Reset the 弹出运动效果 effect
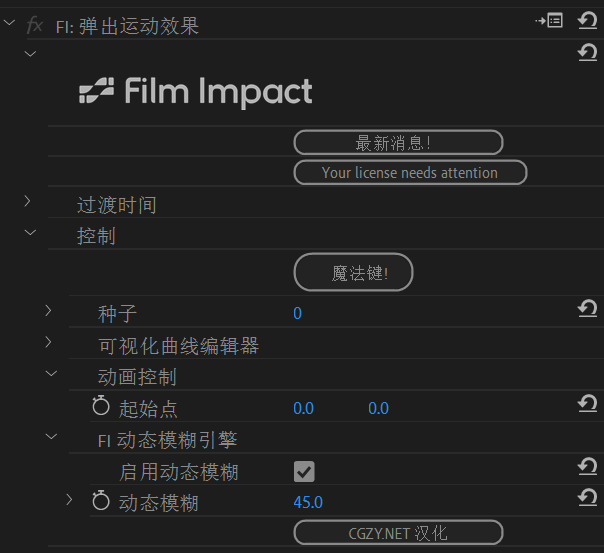 tap(588, 20)
